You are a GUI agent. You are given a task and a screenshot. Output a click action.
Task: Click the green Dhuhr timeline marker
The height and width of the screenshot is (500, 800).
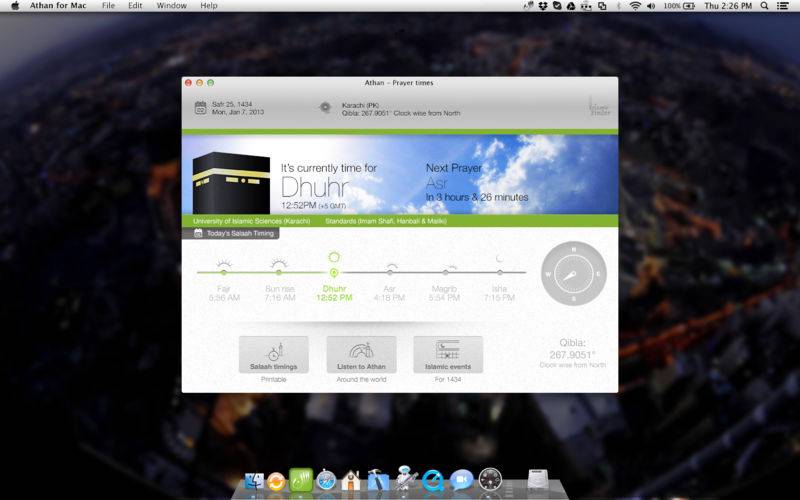[x=334, y=273]
